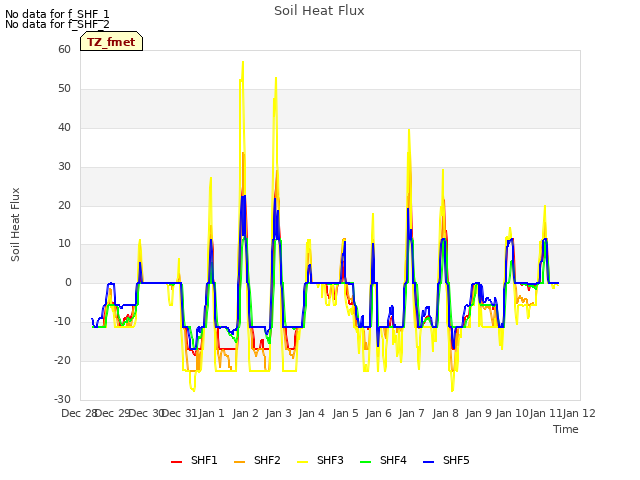Click the 0 y-axis tick label
The image size is (640, 480).
[x=68, y=282]
